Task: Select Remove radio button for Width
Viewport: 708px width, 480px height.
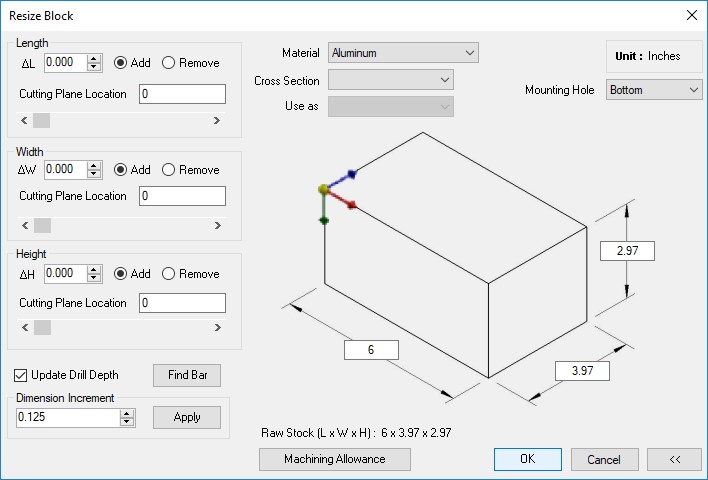Action: point(168,170)
